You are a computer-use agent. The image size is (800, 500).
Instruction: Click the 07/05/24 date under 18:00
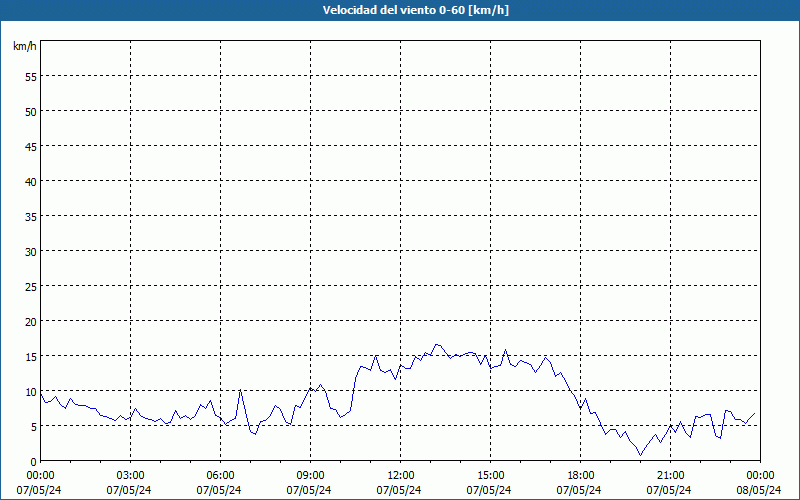click(x=579, y=490)
